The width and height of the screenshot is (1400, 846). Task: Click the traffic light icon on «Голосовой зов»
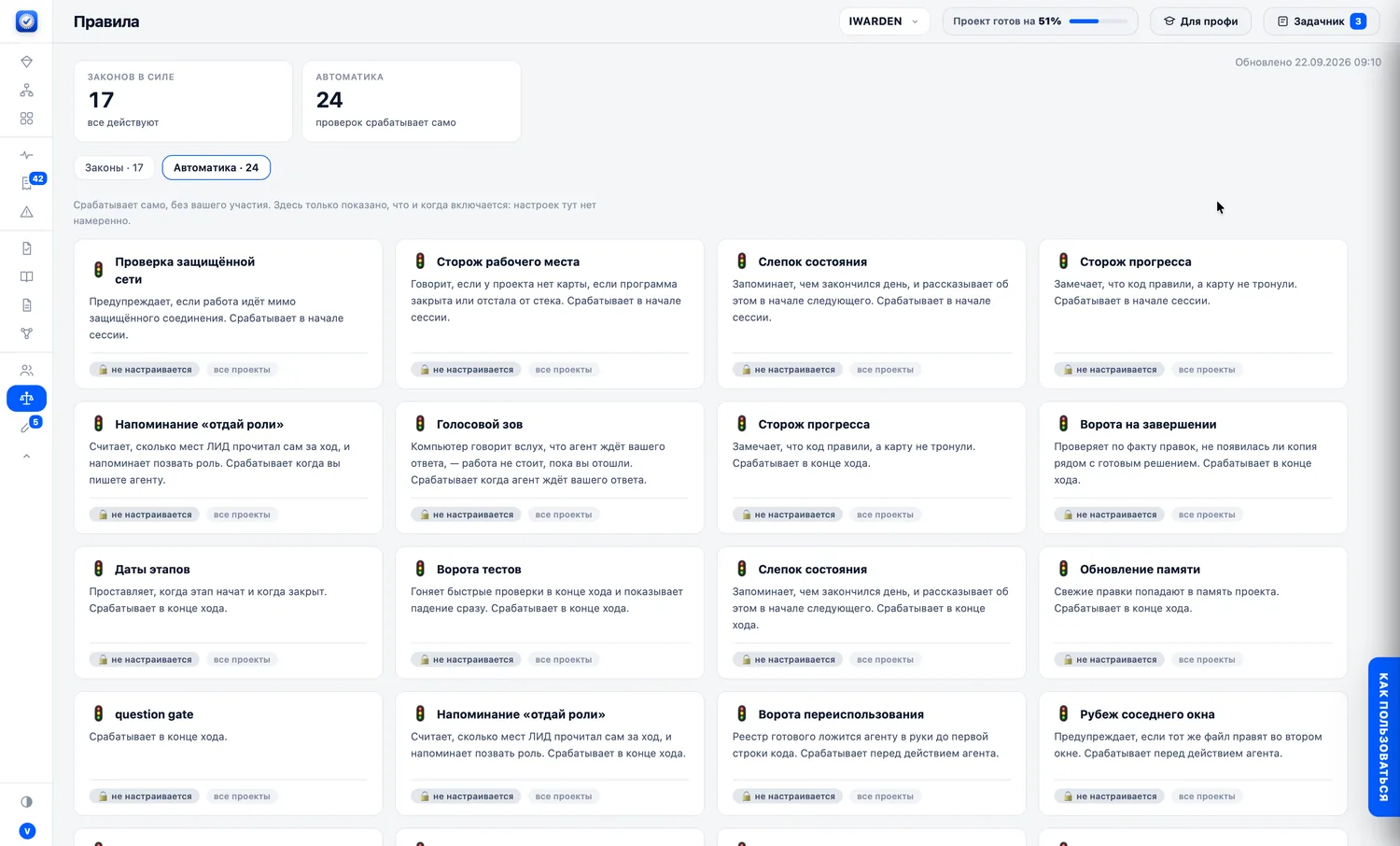click(420, 424)
